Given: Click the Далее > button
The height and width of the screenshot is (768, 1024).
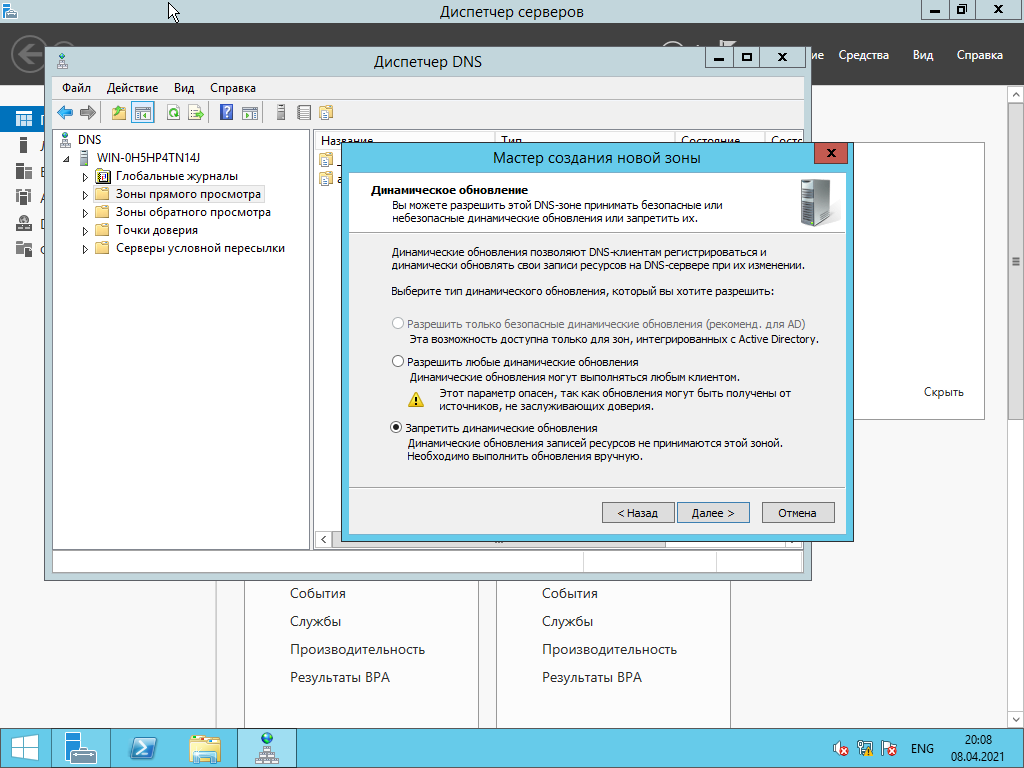Looking at the screenshot, I should click(713, 513).
